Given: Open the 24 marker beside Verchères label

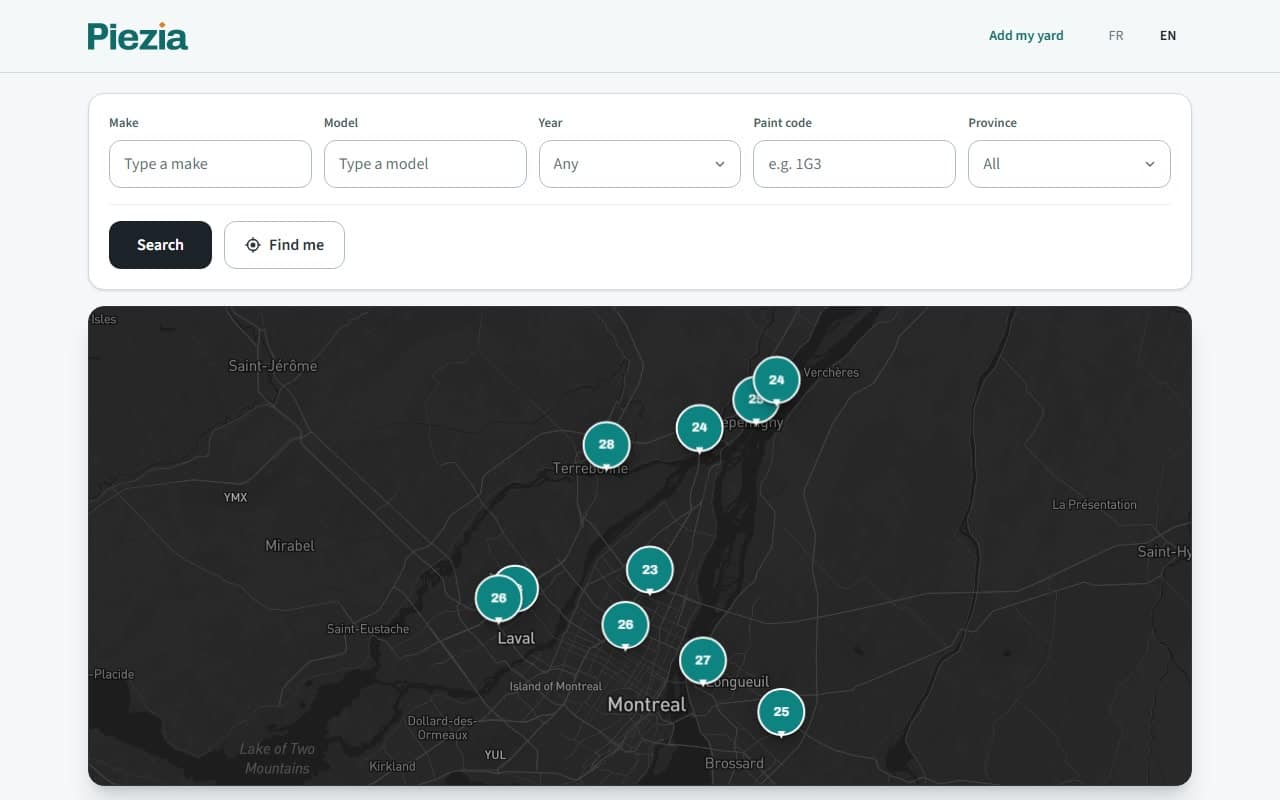Looking at the screenshot, I should [x=776, y=380].
